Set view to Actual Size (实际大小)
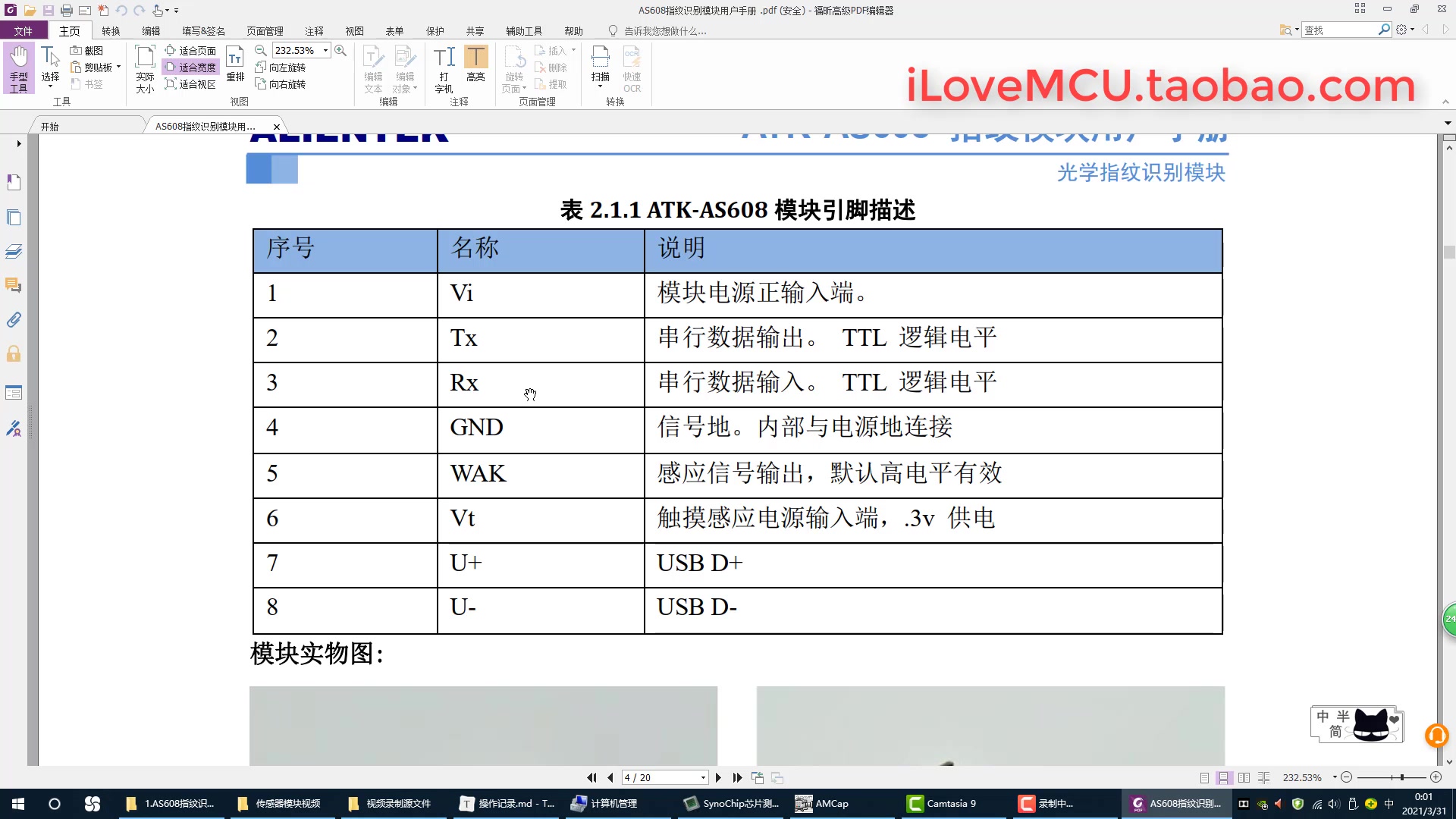Viewport: 1456px width, 819px height. click(145, 69)
